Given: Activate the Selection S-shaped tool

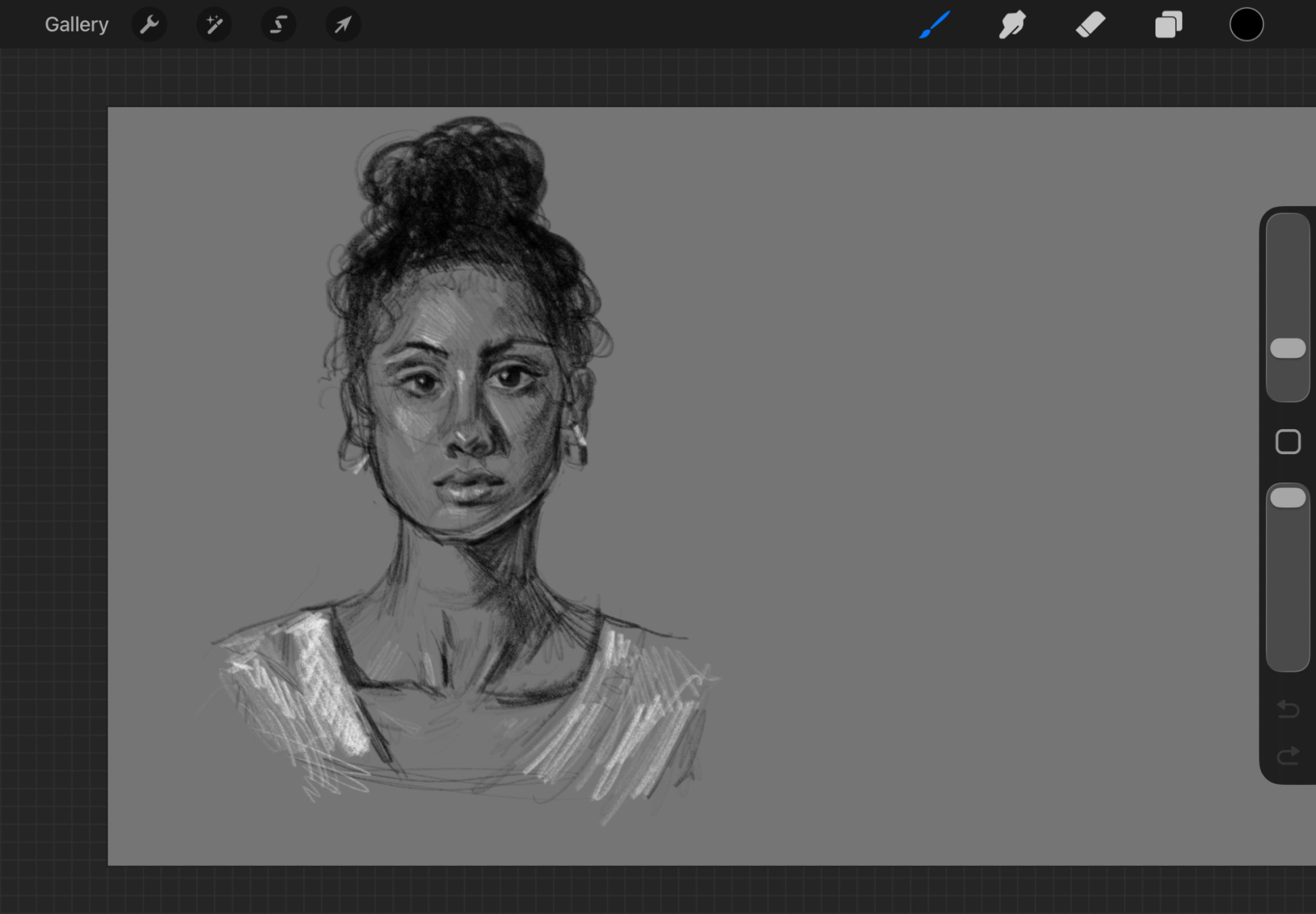Looking at the screenshot, I should (278, 25).
